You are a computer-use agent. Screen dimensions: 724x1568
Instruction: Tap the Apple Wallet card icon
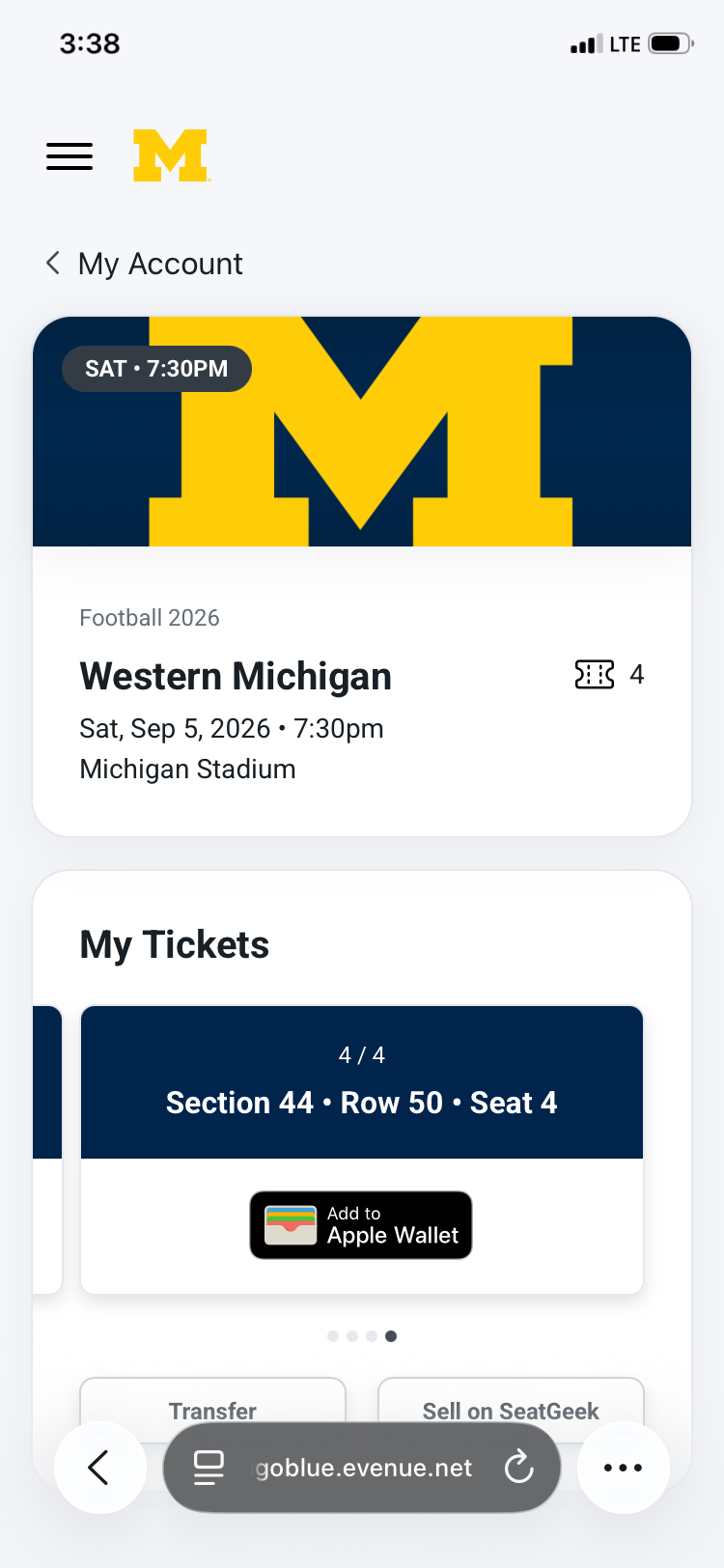(291, 1225)
